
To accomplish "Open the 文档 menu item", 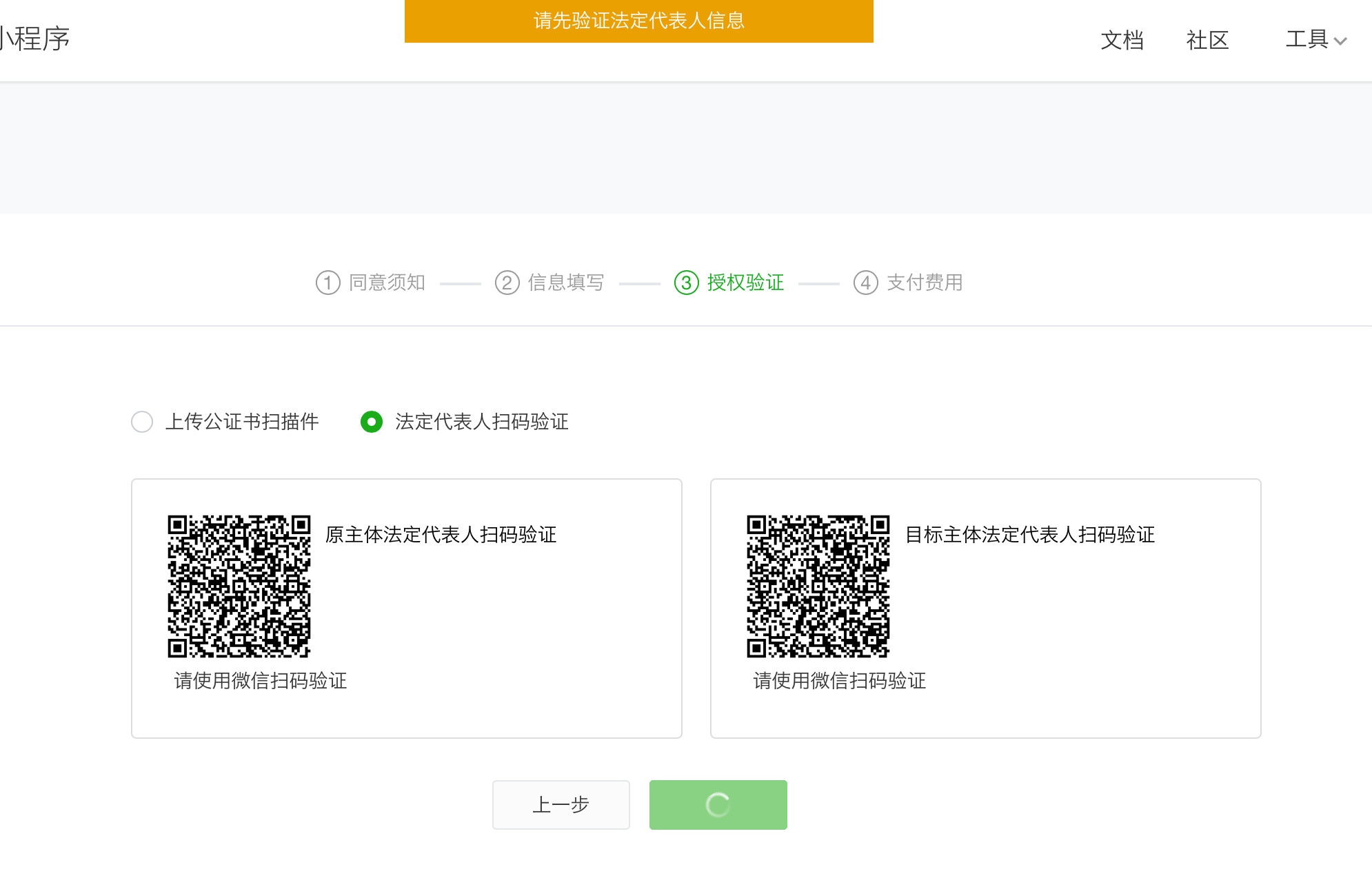I will click(x=1122, y=40).
